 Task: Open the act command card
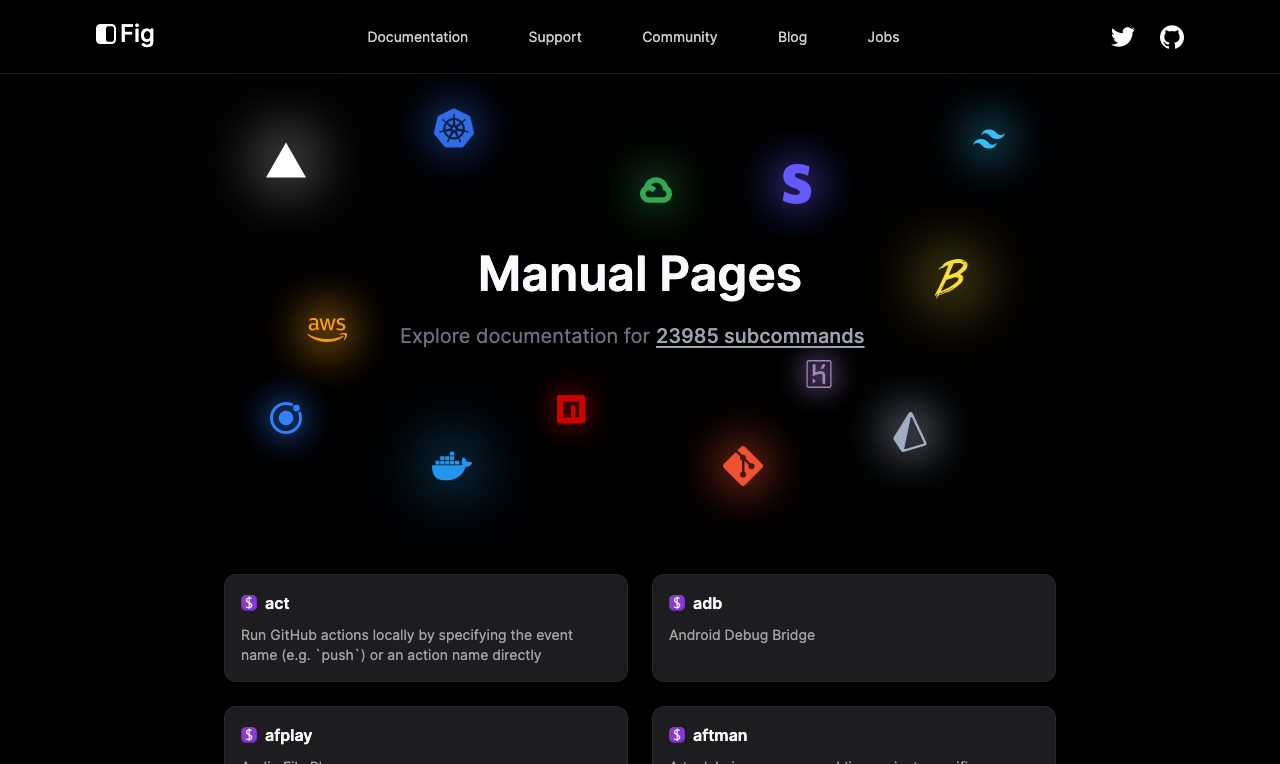[x=426, y=628]
